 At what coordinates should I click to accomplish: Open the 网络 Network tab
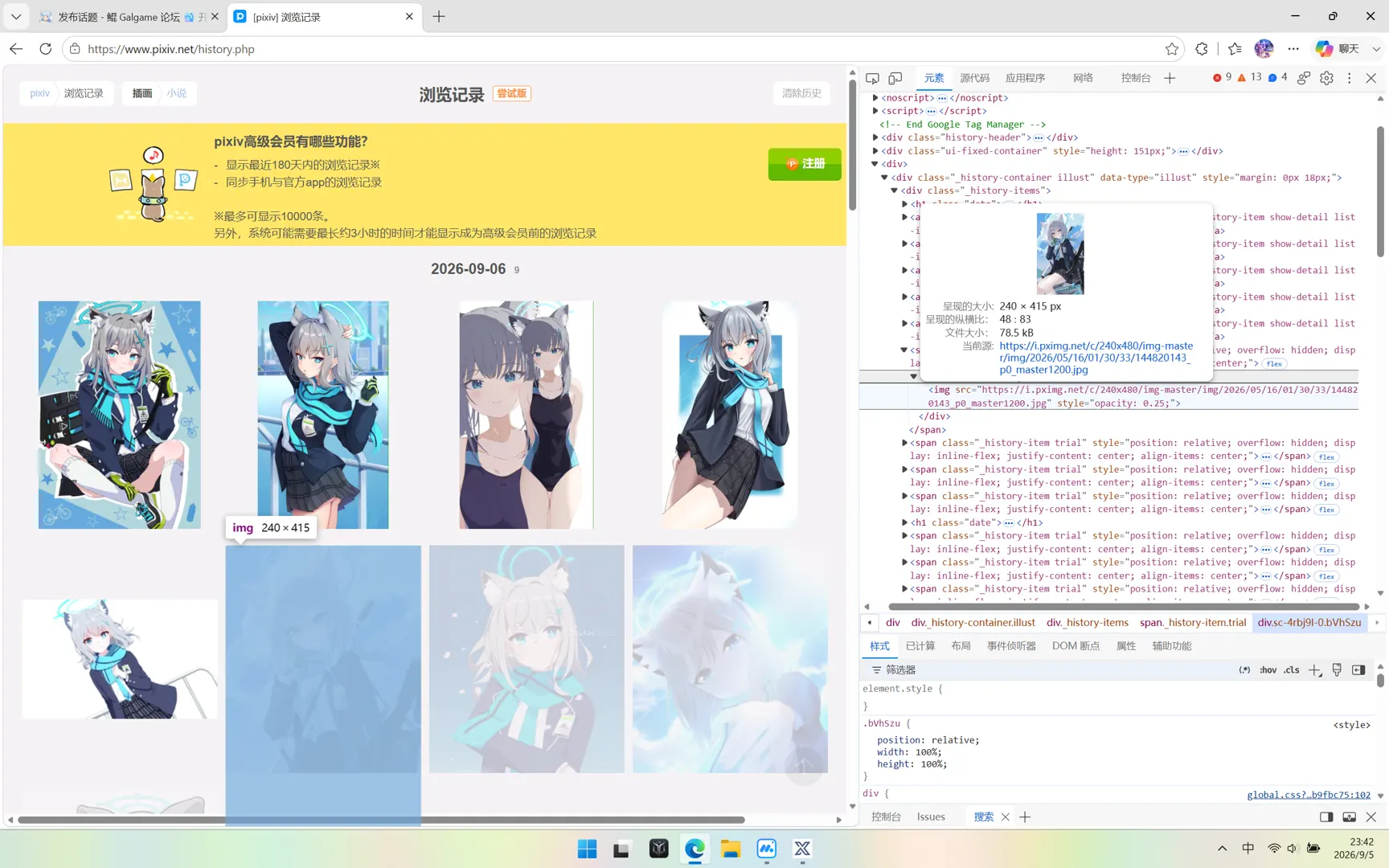coord(1083,78)
